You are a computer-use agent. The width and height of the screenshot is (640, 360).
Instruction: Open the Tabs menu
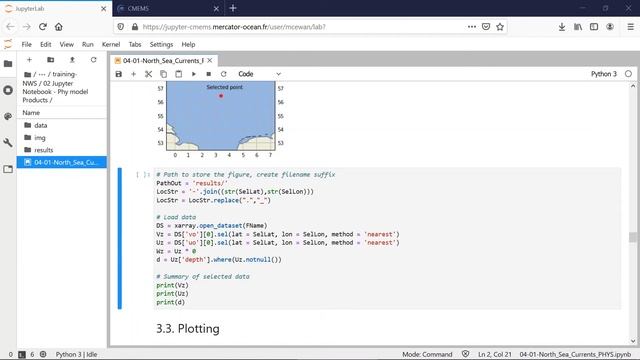135,44
